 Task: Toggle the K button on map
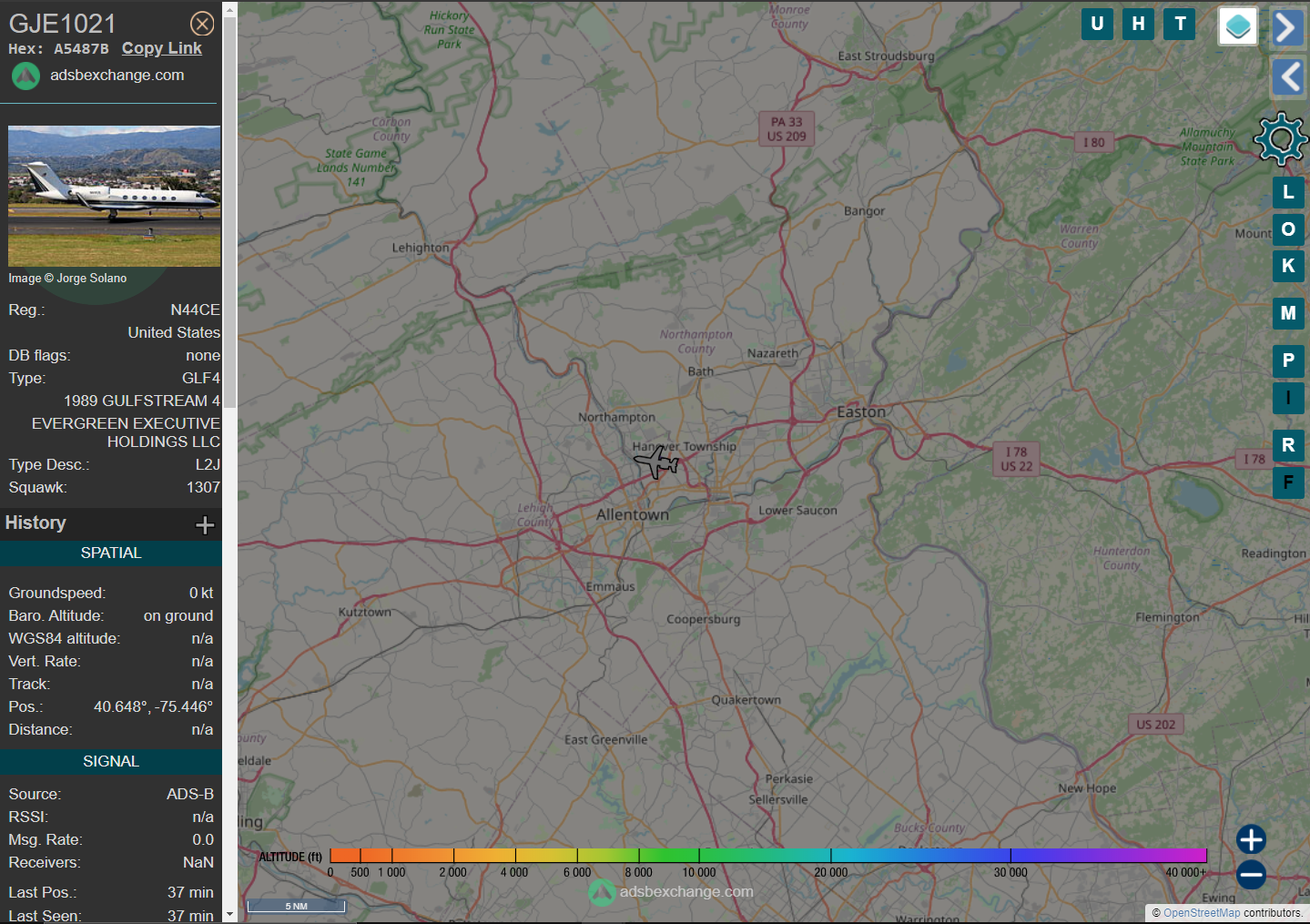(x=1288, y=266)
